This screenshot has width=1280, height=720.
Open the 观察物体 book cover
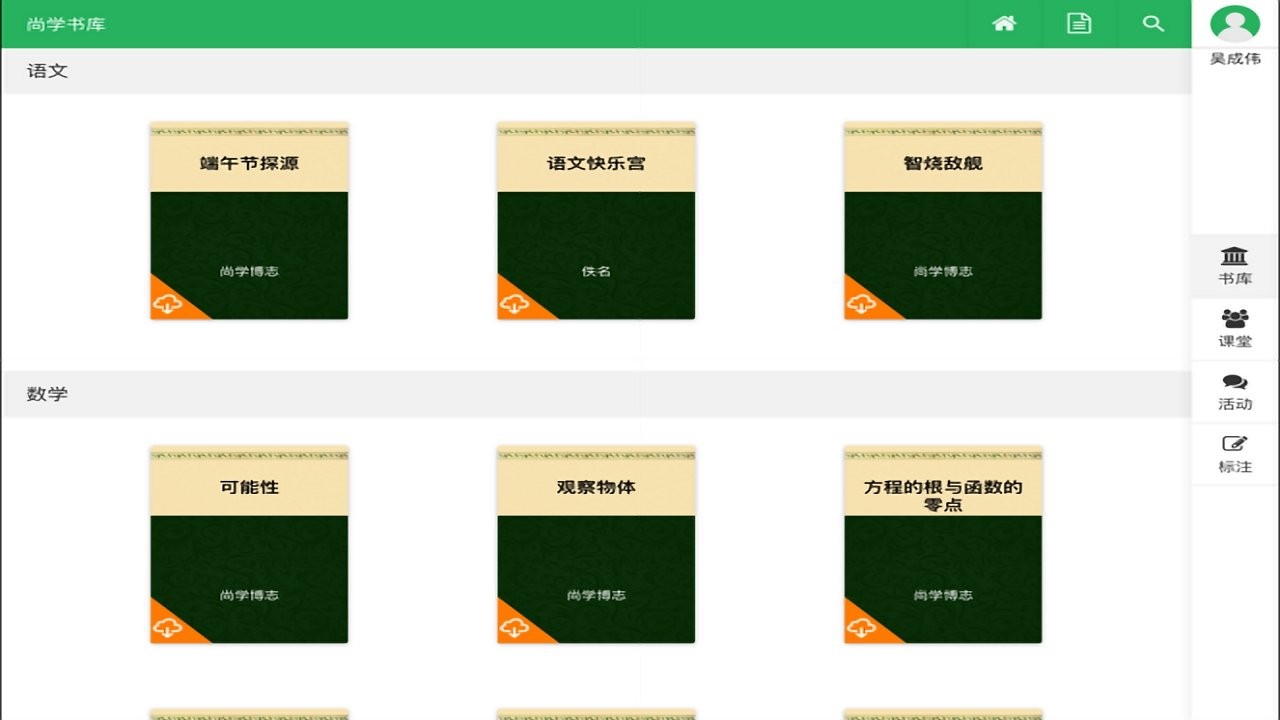click(x=596, y=545)
